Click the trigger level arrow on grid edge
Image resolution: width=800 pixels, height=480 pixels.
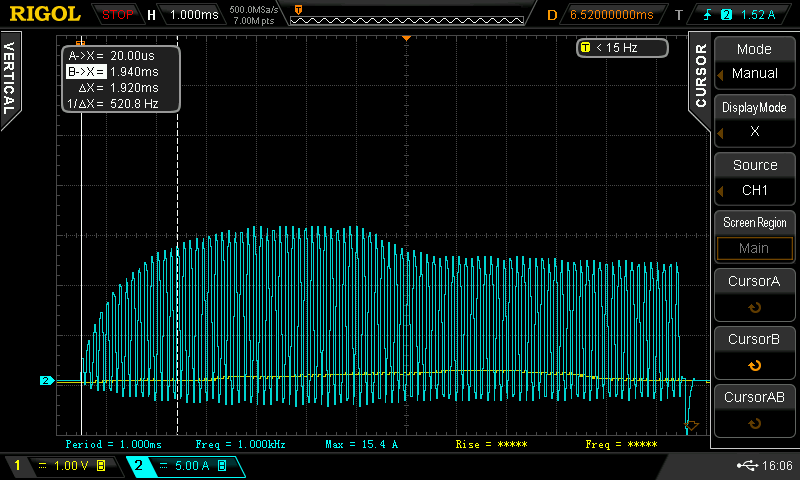pos(692,424)
